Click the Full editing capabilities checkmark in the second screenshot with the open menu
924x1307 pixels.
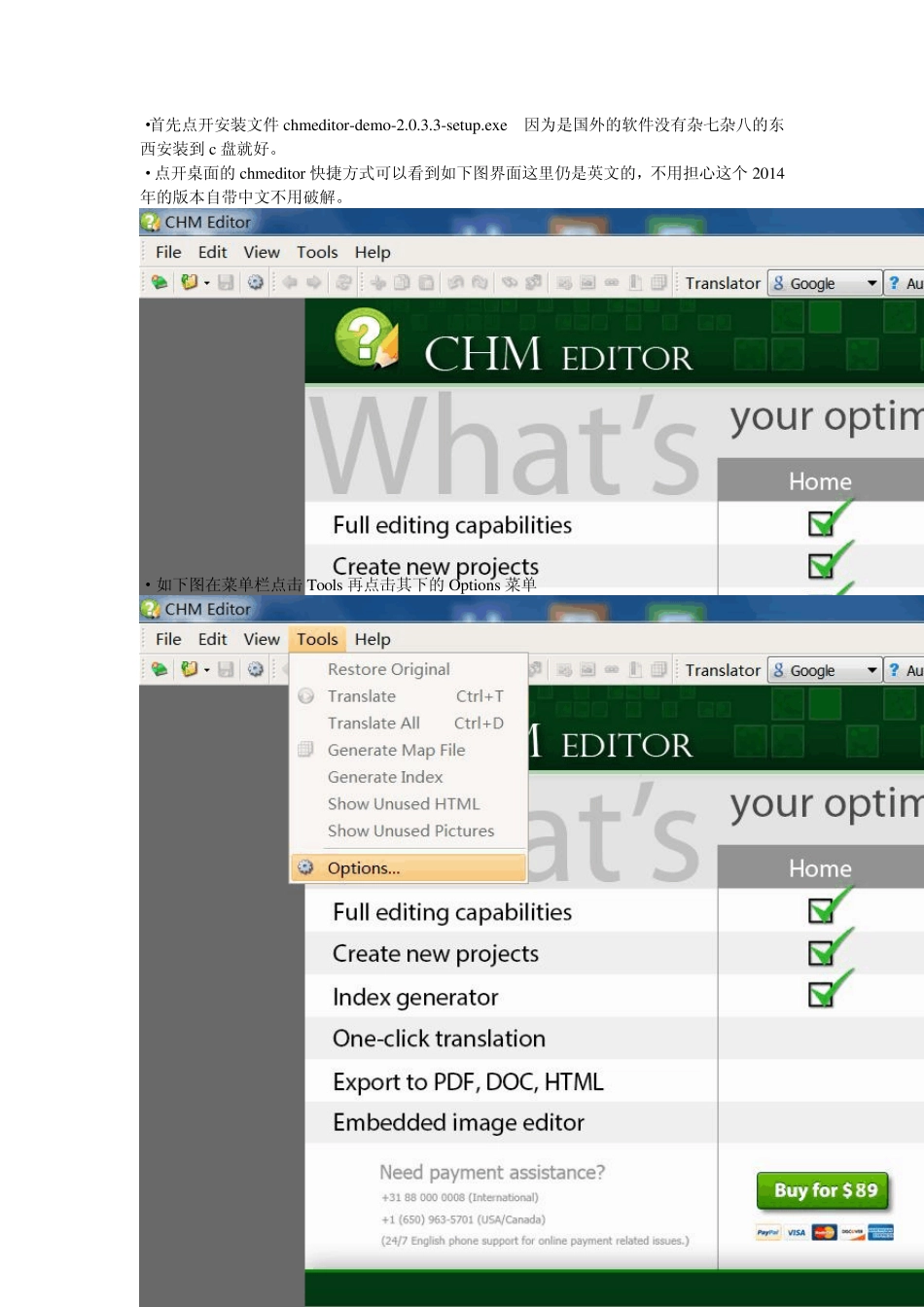(x=830, y=905)
